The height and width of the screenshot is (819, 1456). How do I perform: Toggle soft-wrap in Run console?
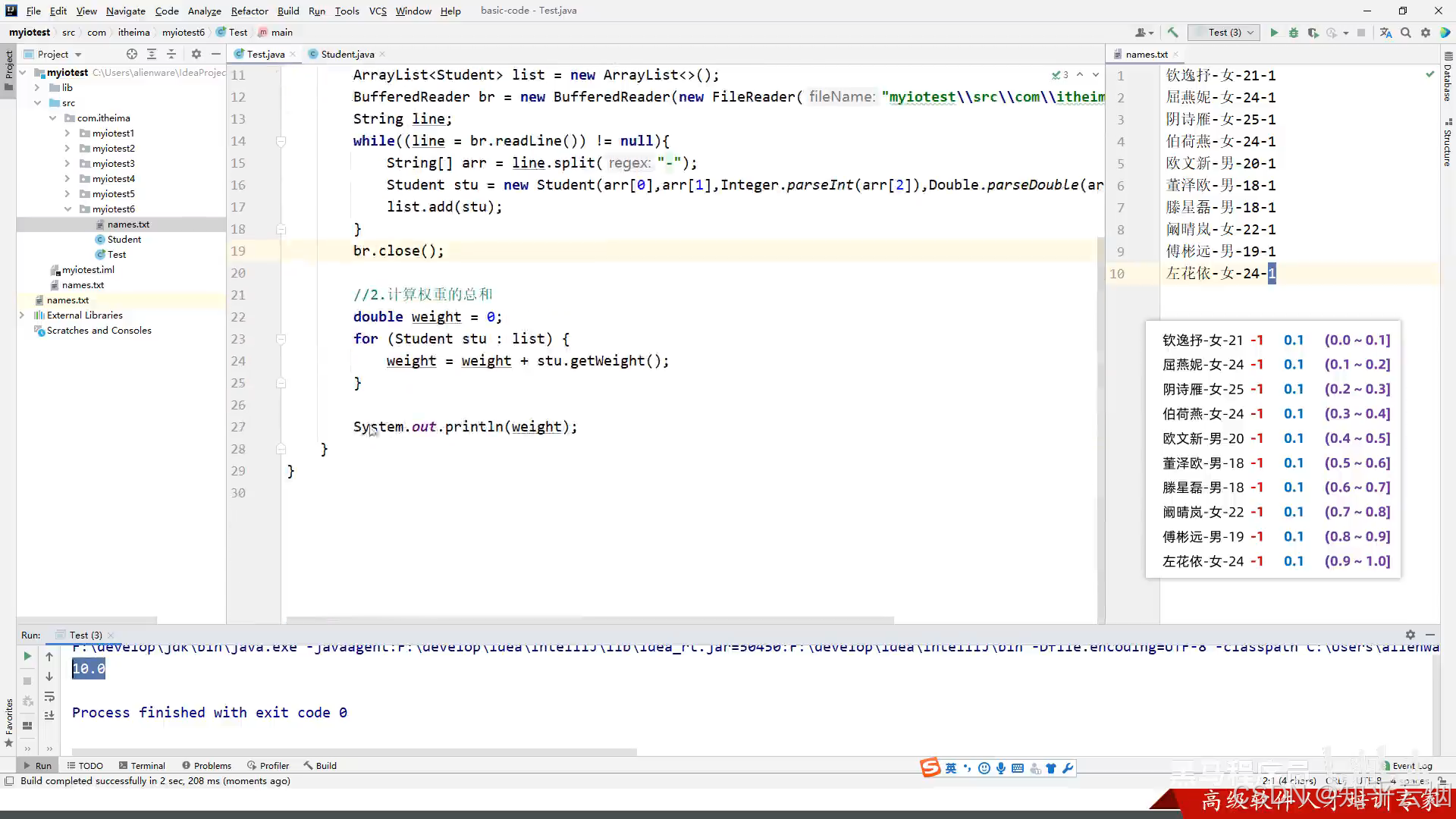click(x=49, y=696)
